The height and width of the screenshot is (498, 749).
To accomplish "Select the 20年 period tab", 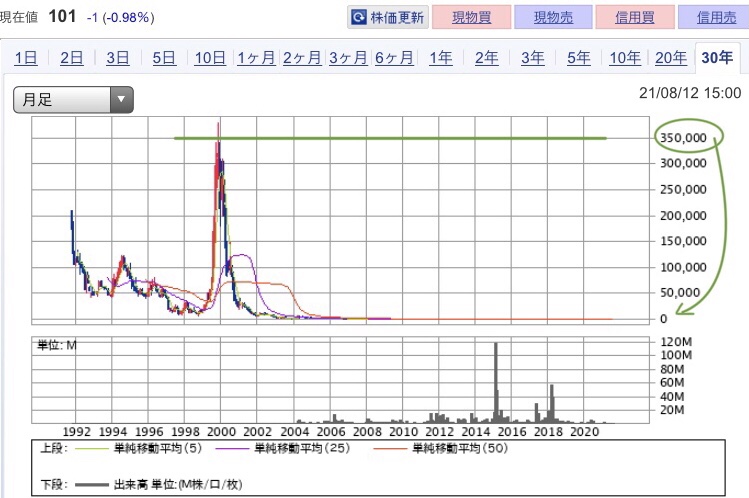I will pos(671,58).
